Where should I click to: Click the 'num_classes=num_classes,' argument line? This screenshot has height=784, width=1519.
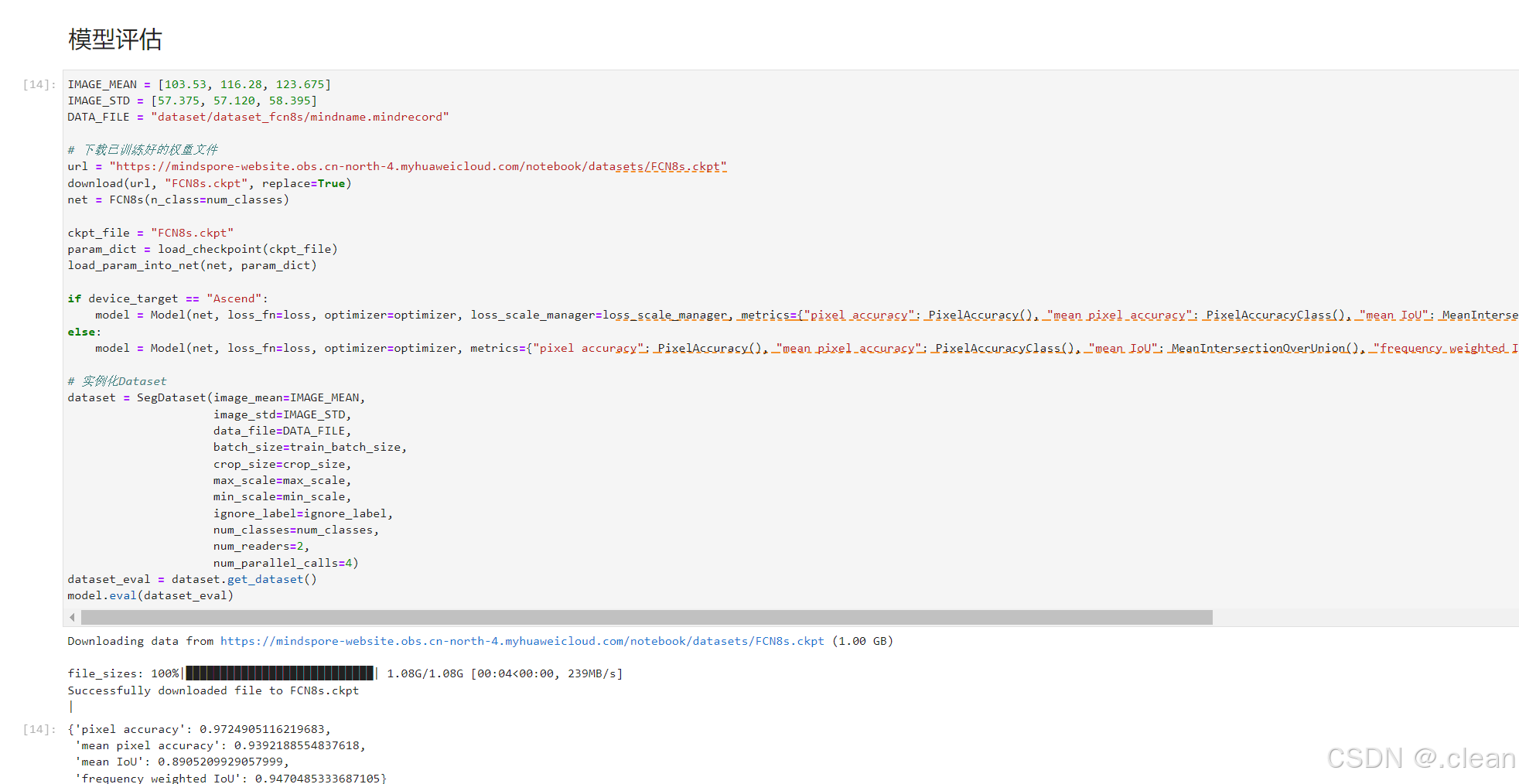pyautogui.click(x=296, y=530)
